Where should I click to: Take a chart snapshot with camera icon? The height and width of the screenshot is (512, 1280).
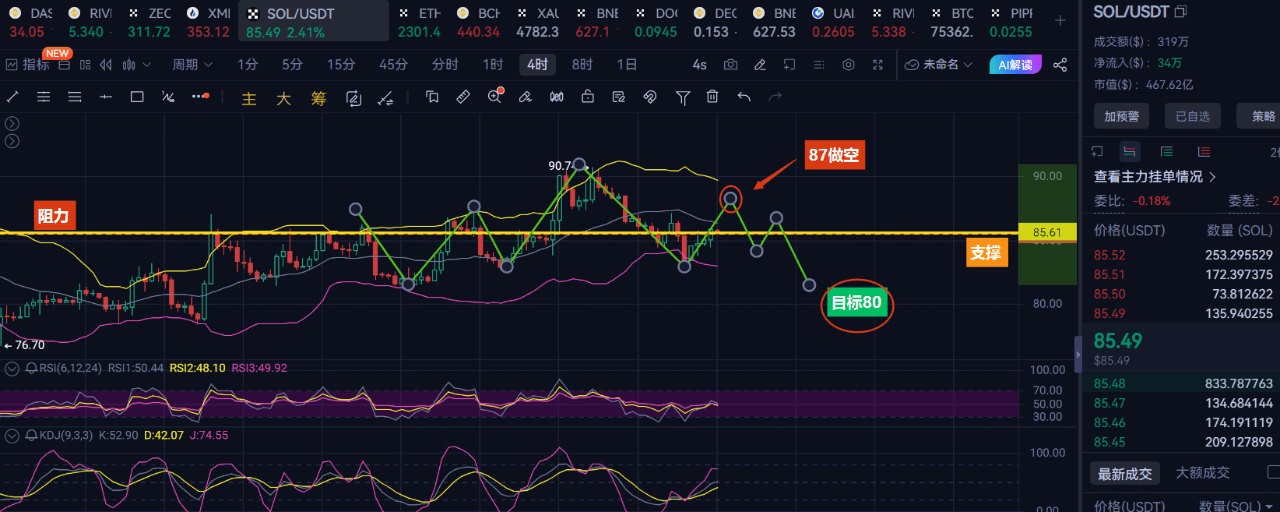click(x=731, y=64)
